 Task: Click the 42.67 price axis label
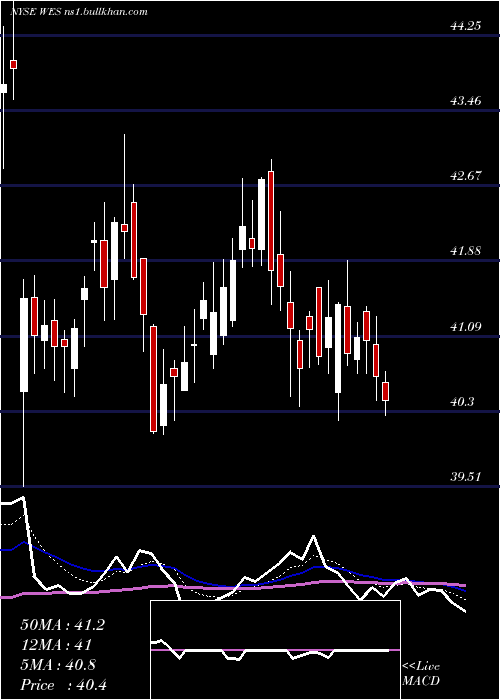466,176
